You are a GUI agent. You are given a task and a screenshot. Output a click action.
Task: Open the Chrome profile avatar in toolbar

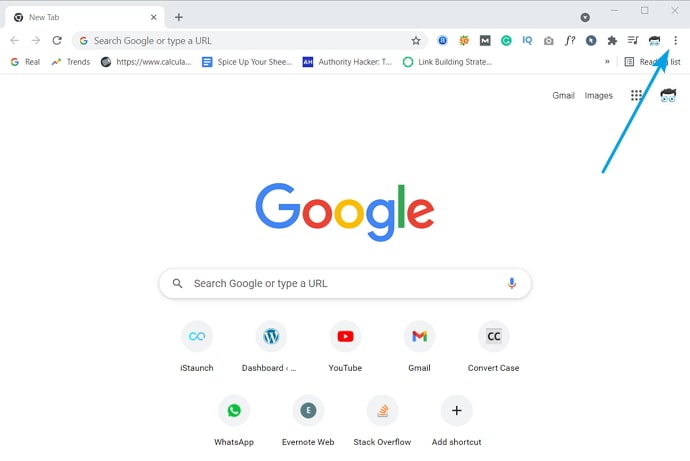tap(654, 40)
